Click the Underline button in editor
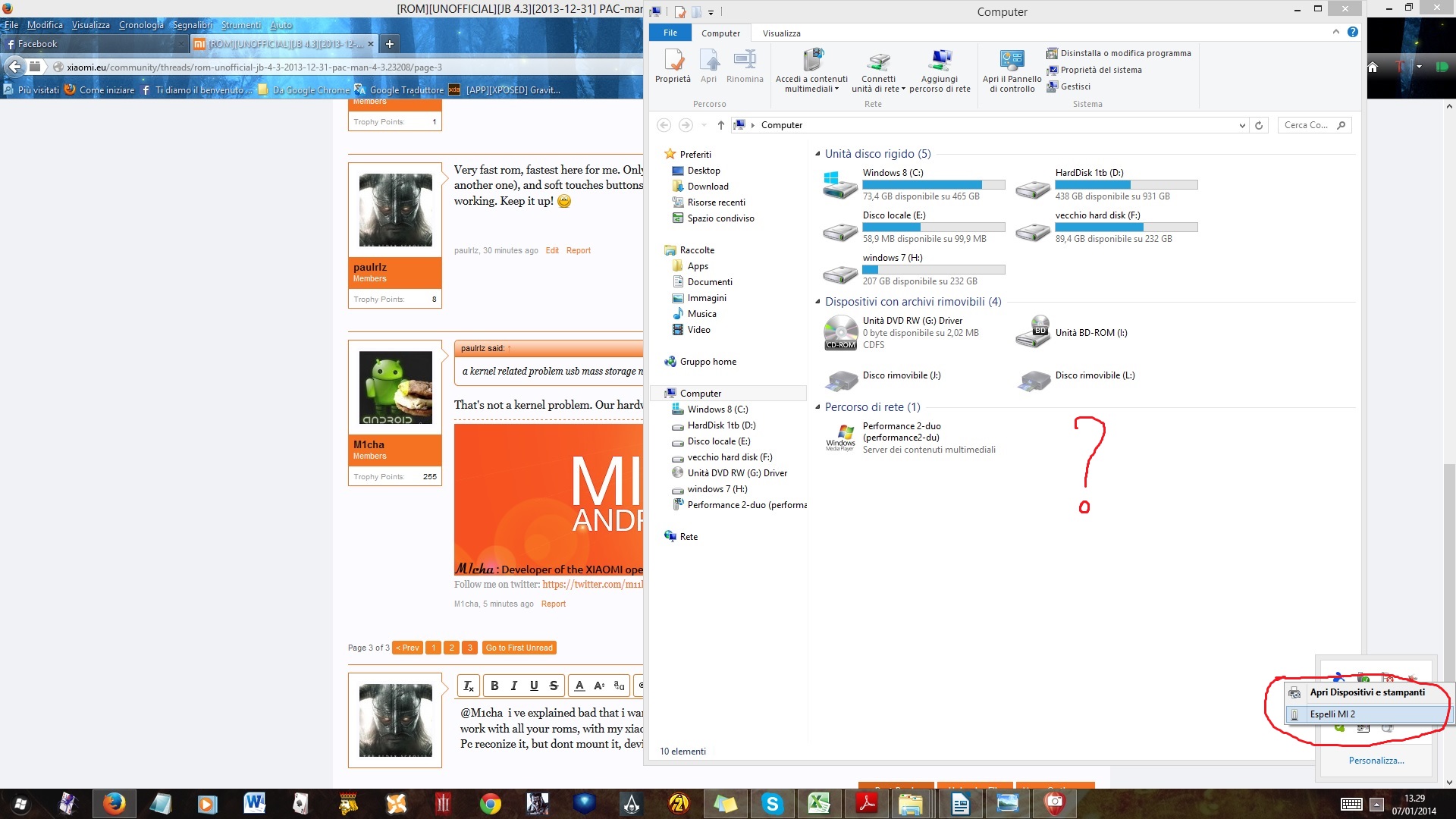This screenshot has height=819, width=1456. point(534,686)
